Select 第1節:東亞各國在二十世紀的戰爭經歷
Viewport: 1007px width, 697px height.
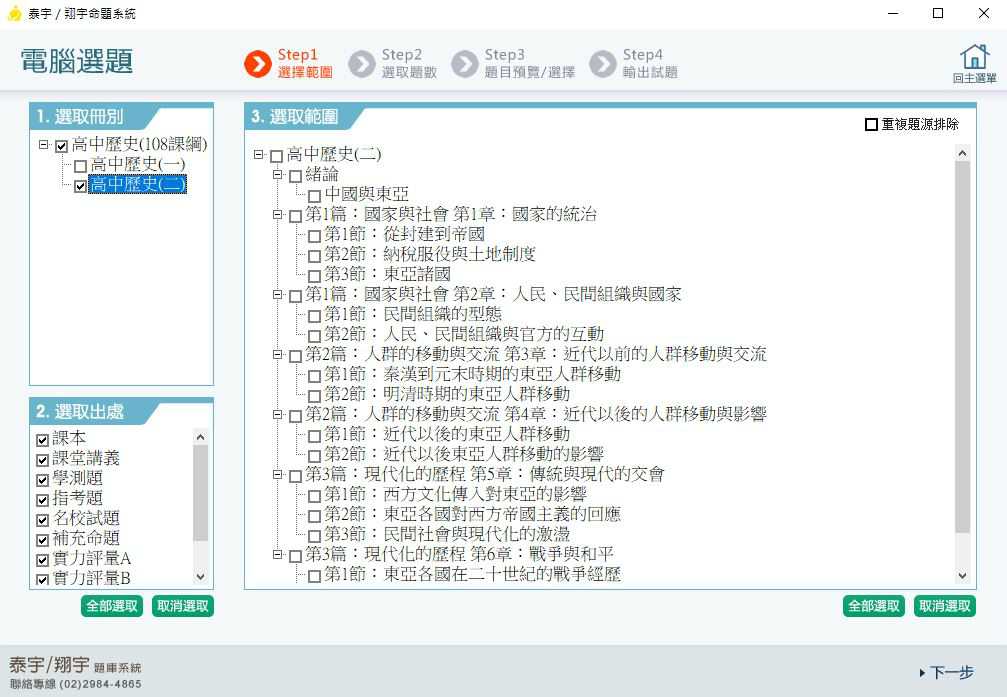tap(472, 574)
